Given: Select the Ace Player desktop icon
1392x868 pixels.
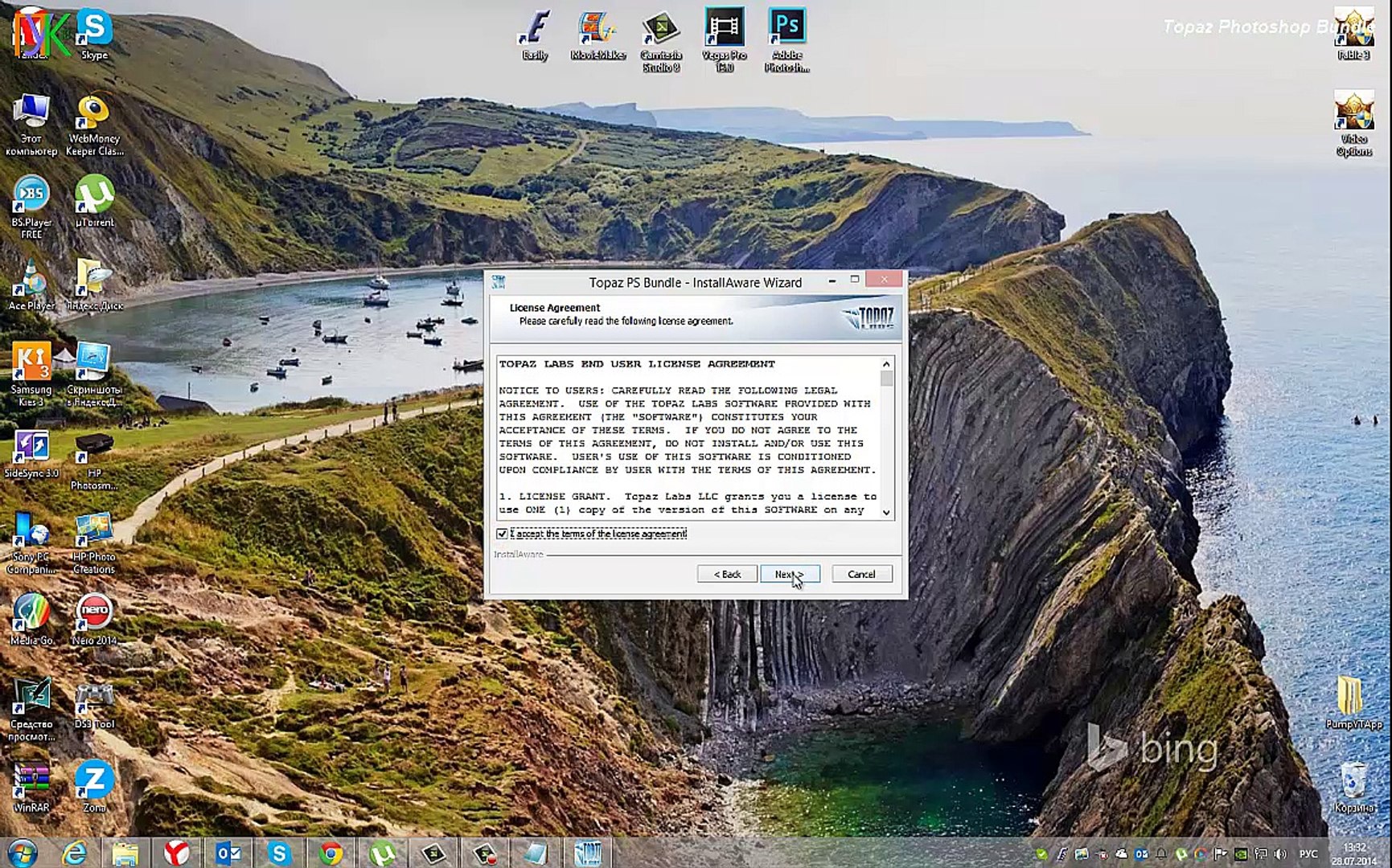Looking at the screenshot, I should [31, 285].
